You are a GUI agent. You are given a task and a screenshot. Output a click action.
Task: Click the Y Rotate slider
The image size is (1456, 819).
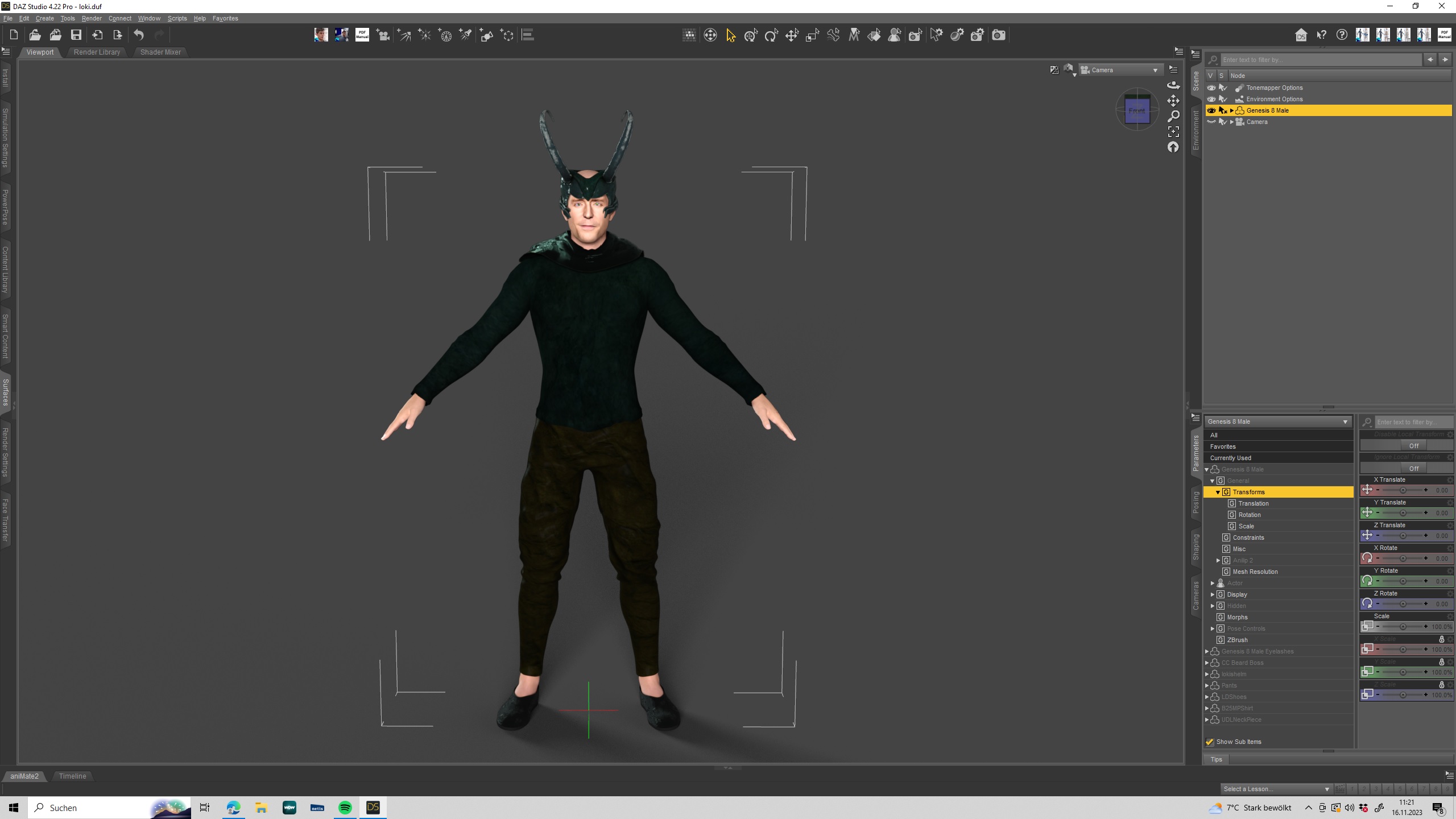(x=1403, y=581)
